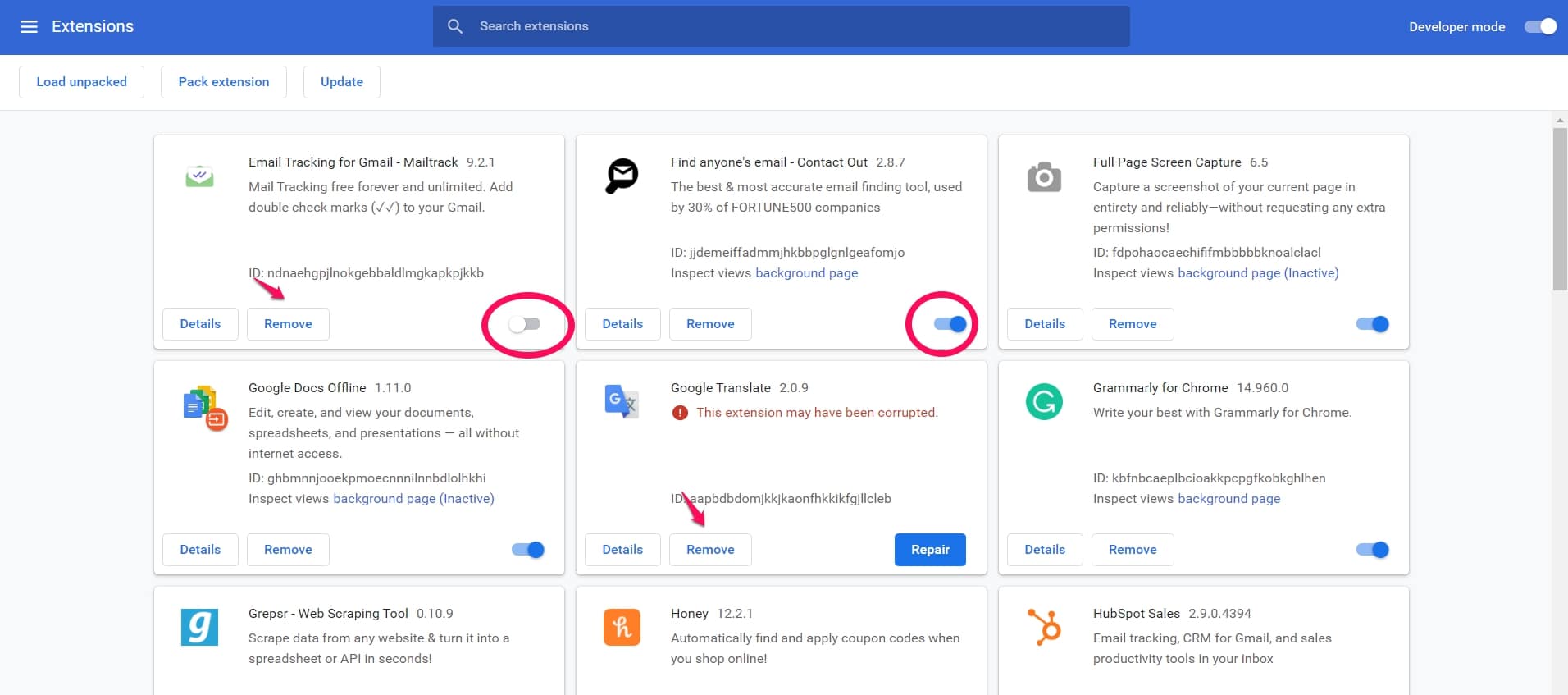Screen dimensions: 1568x695
Task: Open Details for Mailtrack
Action: coord(200,324)
